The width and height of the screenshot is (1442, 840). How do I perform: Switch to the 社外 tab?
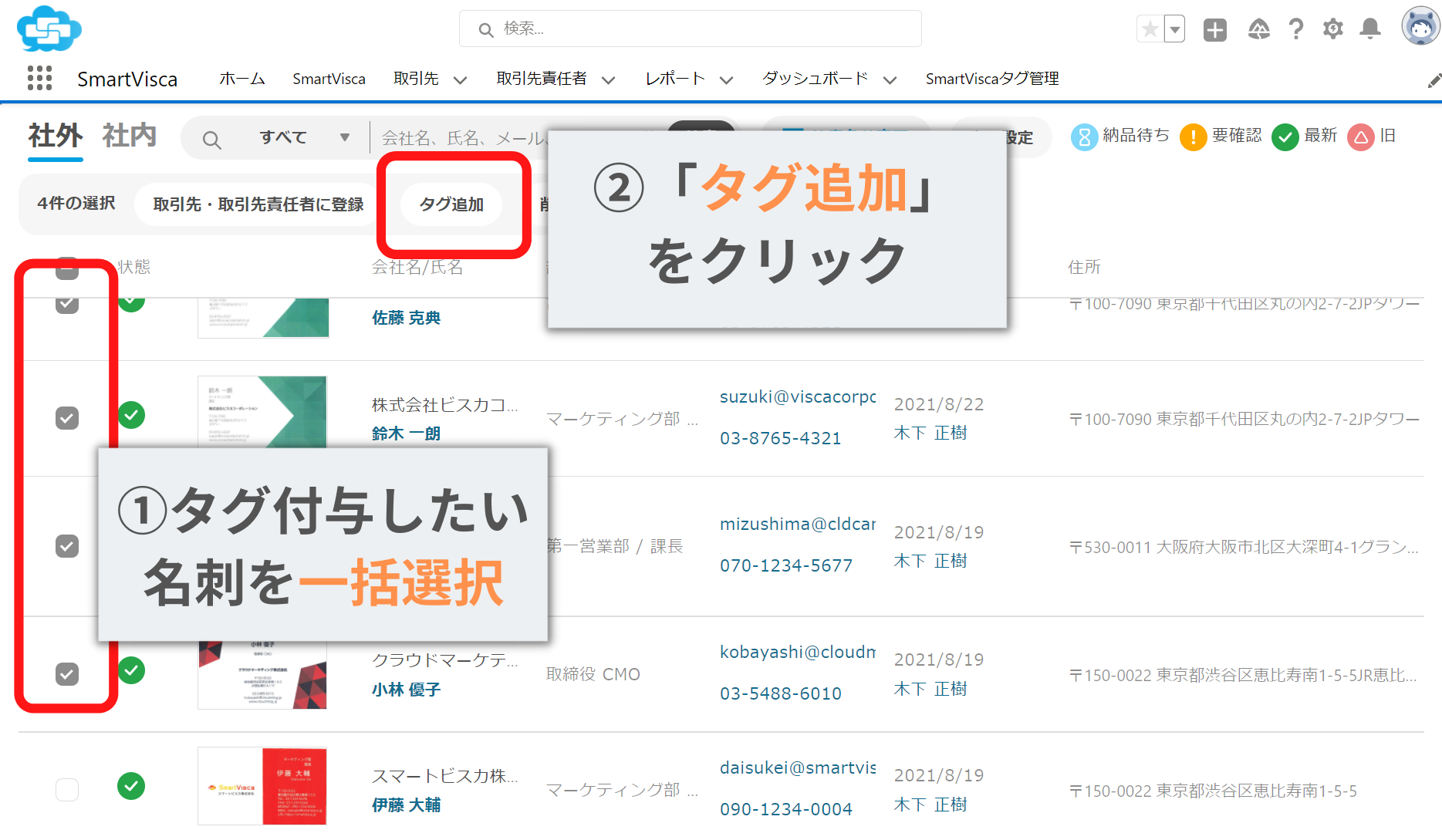56,136
